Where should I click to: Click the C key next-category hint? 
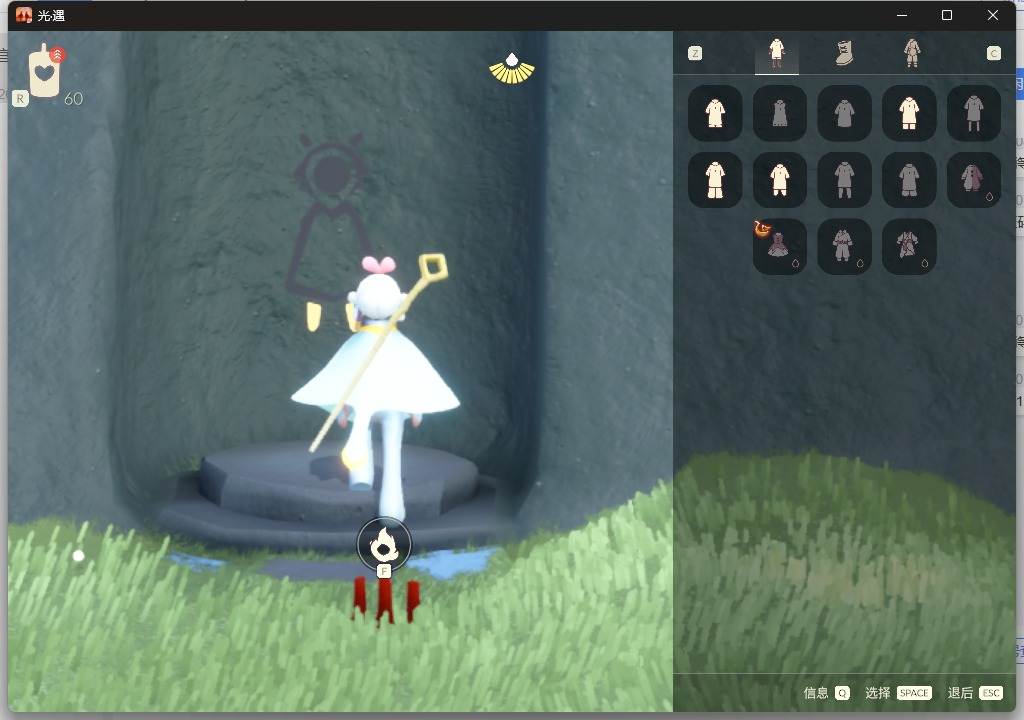(x=993, y=54)
